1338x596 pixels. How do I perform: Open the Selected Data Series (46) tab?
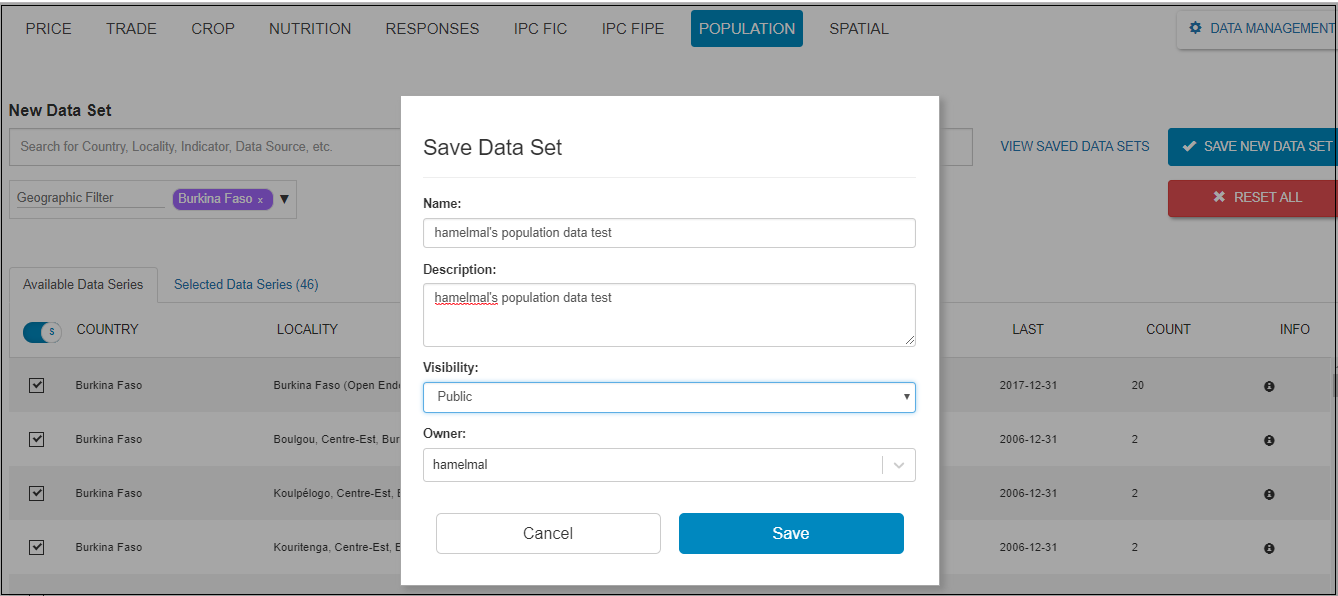[x=246, y=285]
